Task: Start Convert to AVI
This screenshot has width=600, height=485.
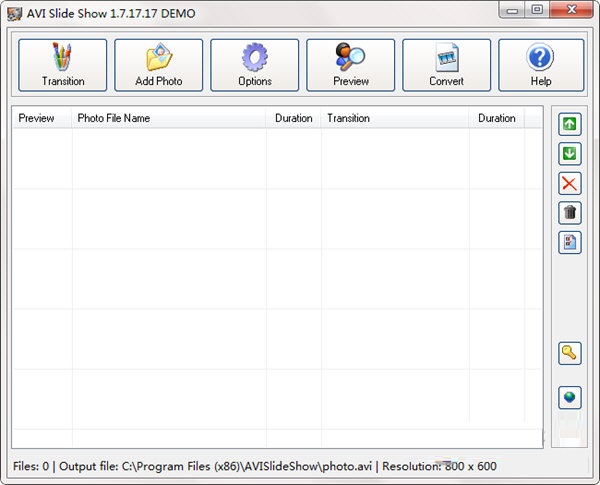Action: point(447,65)
